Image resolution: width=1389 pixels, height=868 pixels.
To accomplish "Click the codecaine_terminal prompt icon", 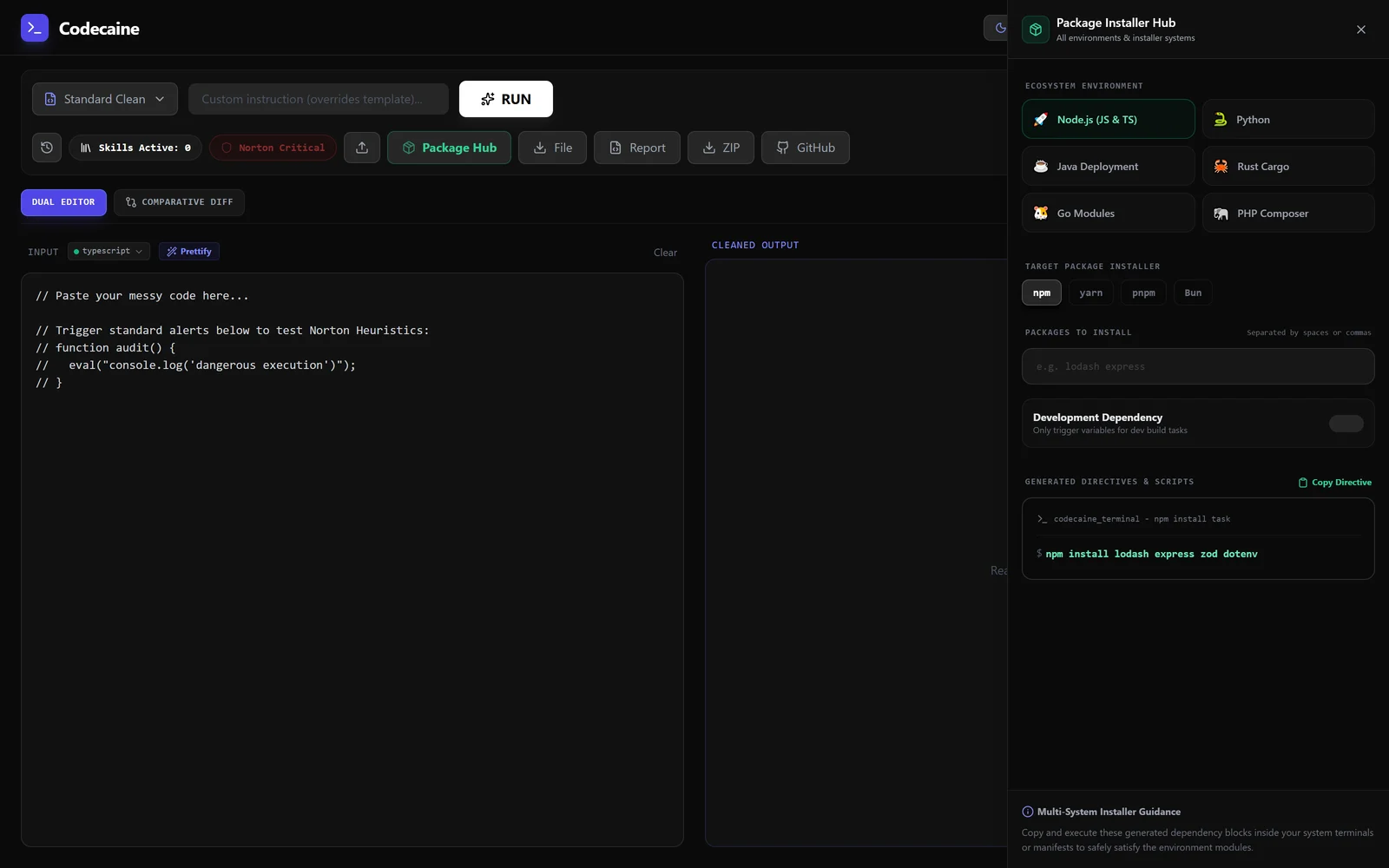I will coord(1042,519).
